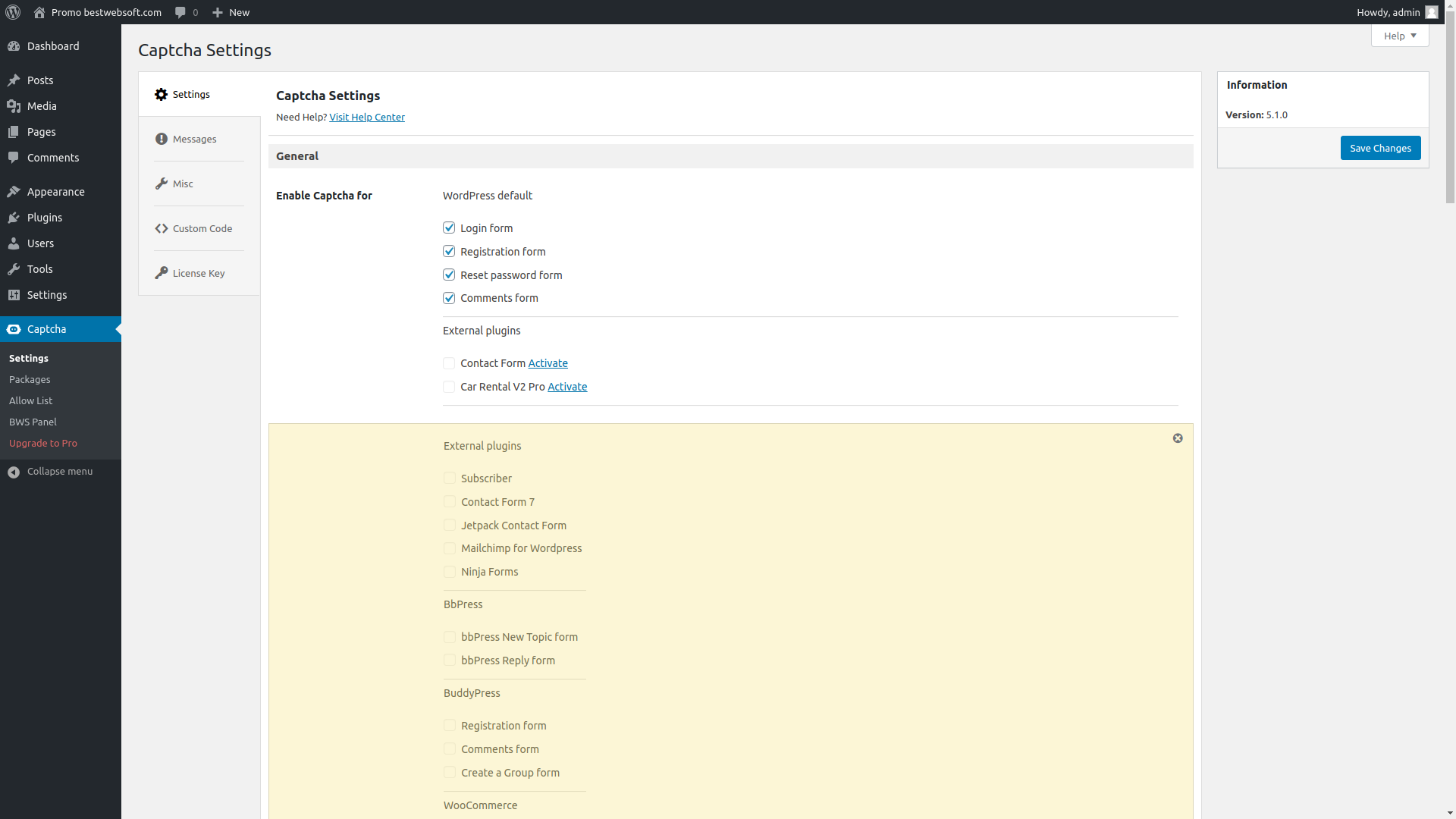
Task: Toggle the Reset password form checkbox
Action: click(x=449, y=275)
